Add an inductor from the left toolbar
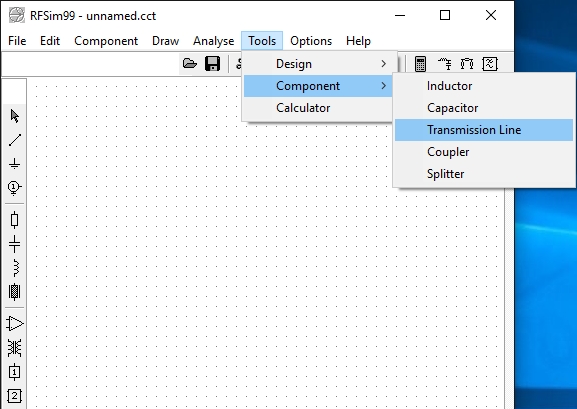This screenshot has height=409, width=577. (15, 268)
